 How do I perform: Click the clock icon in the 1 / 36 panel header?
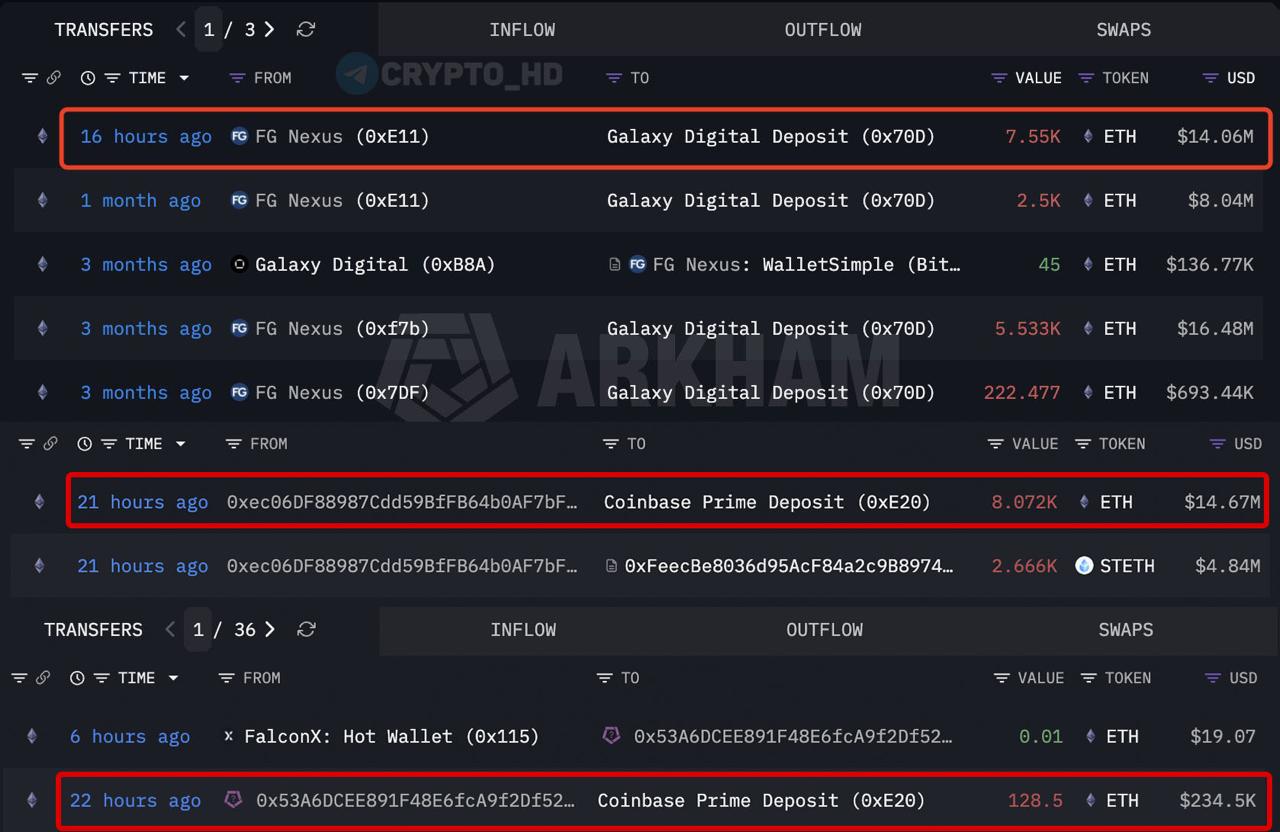click(77, 677)
